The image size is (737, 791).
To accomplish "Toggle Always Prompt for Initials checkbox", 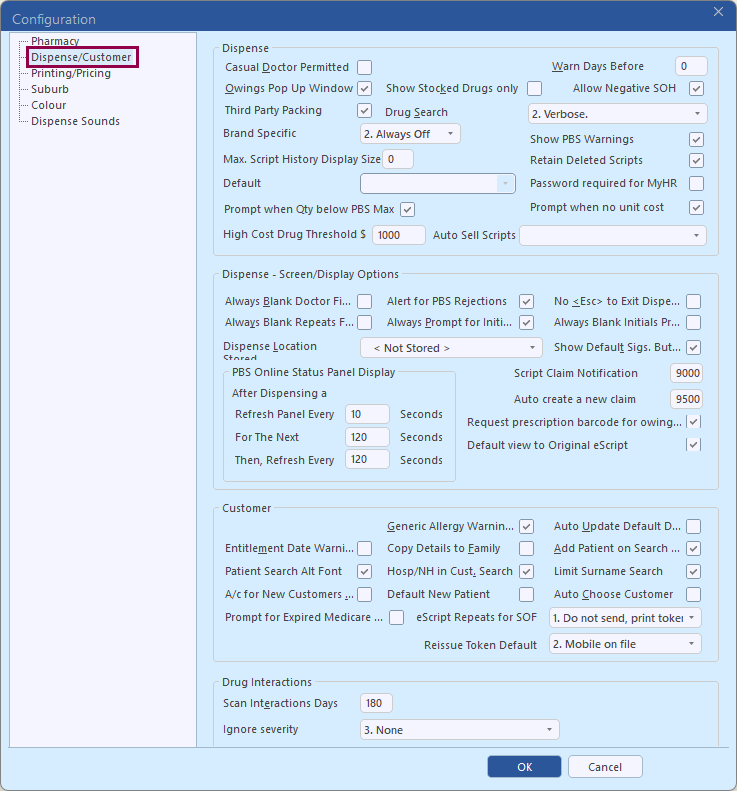I will [x=527, y=322].
